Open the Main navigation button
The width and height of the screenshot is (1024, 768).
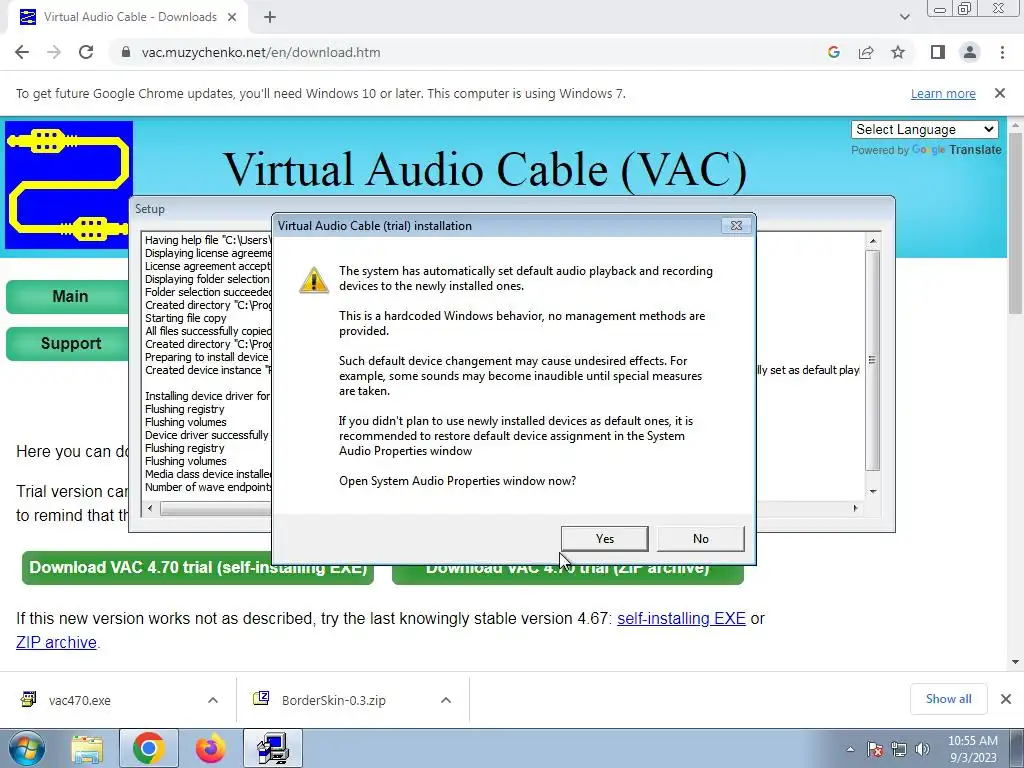[69, 296]
